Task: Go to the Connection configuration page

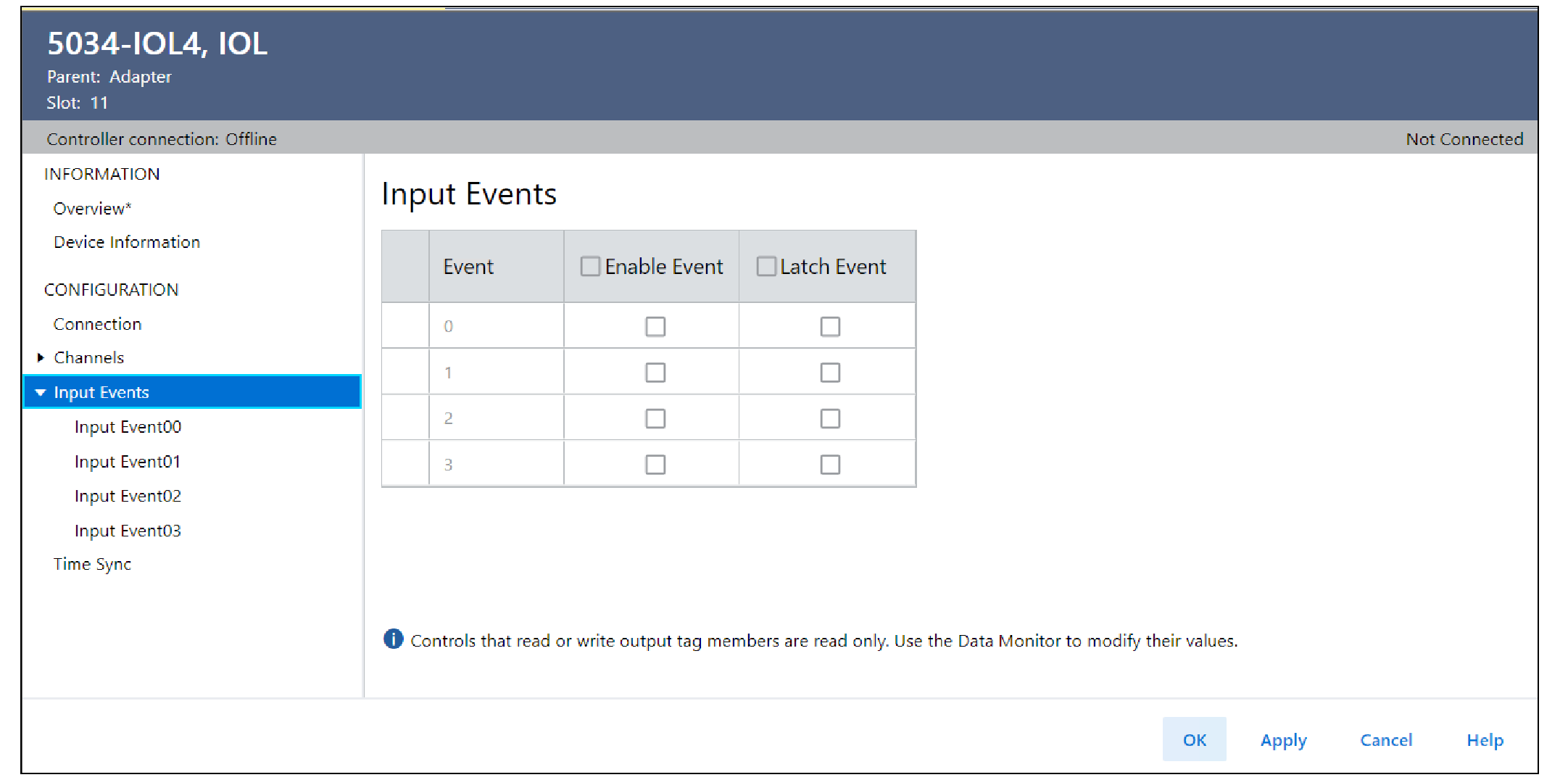Action: click(97, 324)
